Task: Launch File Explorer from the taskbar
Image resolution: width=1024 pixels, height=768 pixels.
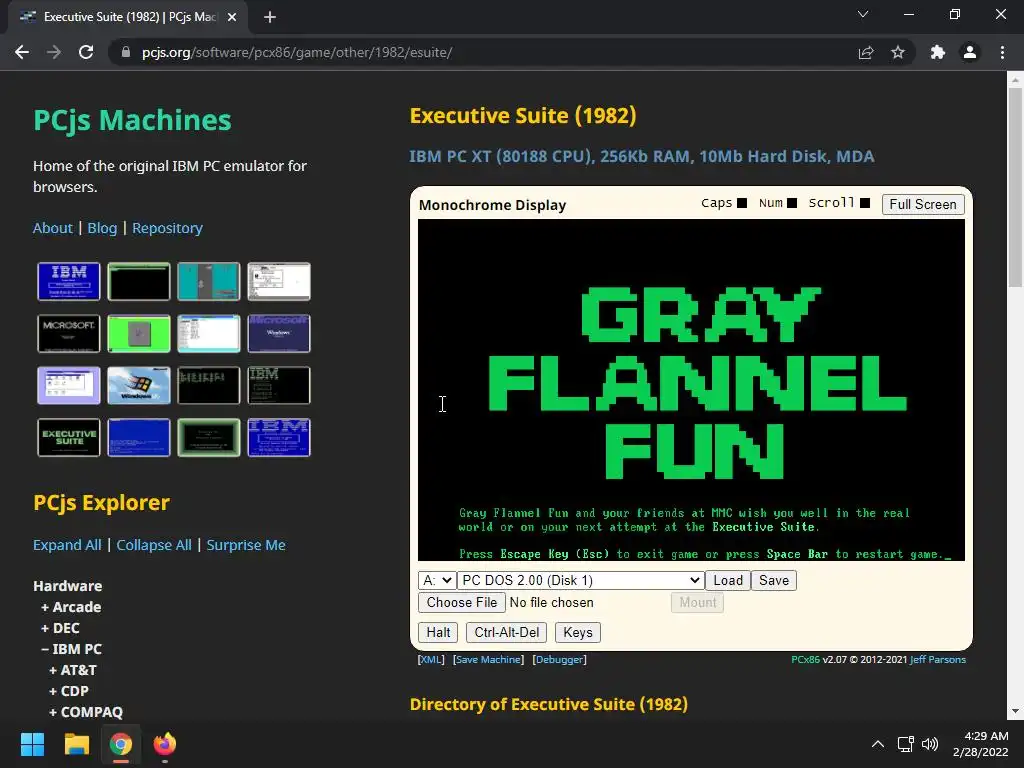Action: click(76, 744)
